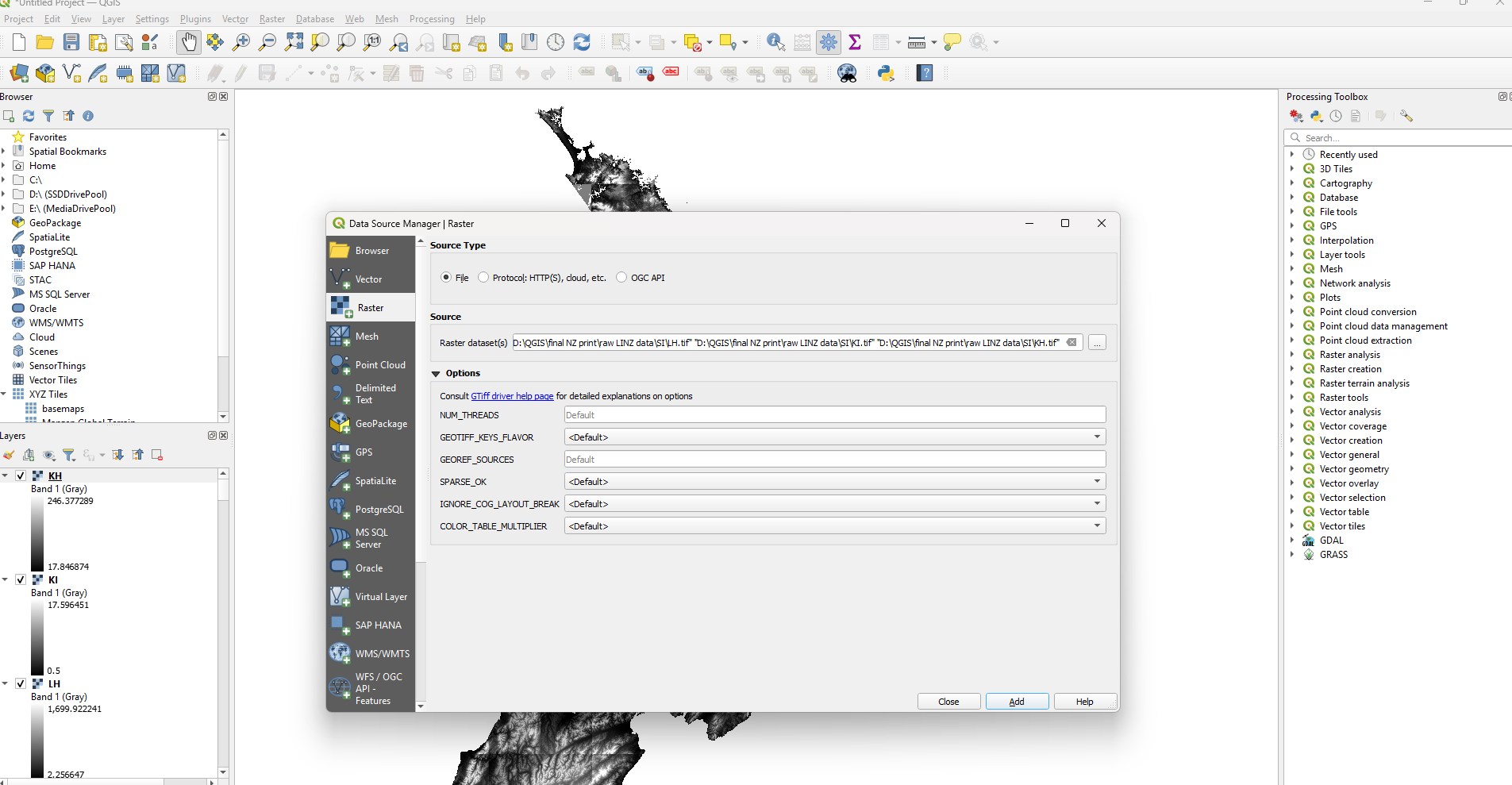Image resolution: width=1512 pixels, height=785 pixels.
Task: Click the Open Project folder icon
Action: click(x=45, y=42)
